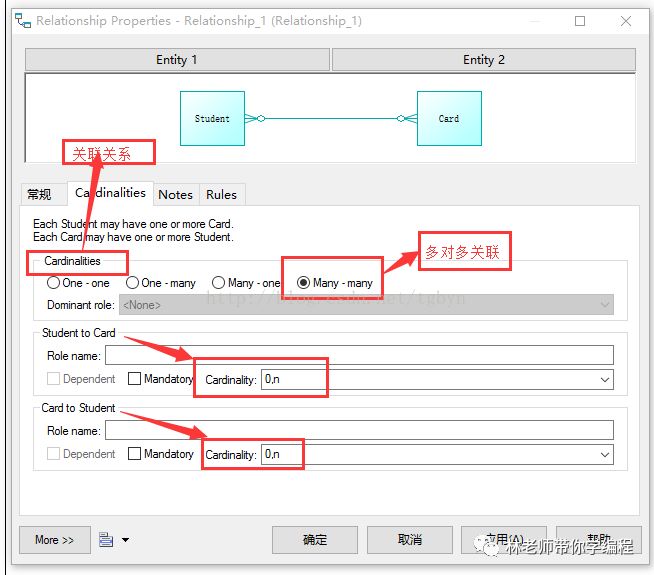
Task: Select the Many - one radio button
Action: 219,283
